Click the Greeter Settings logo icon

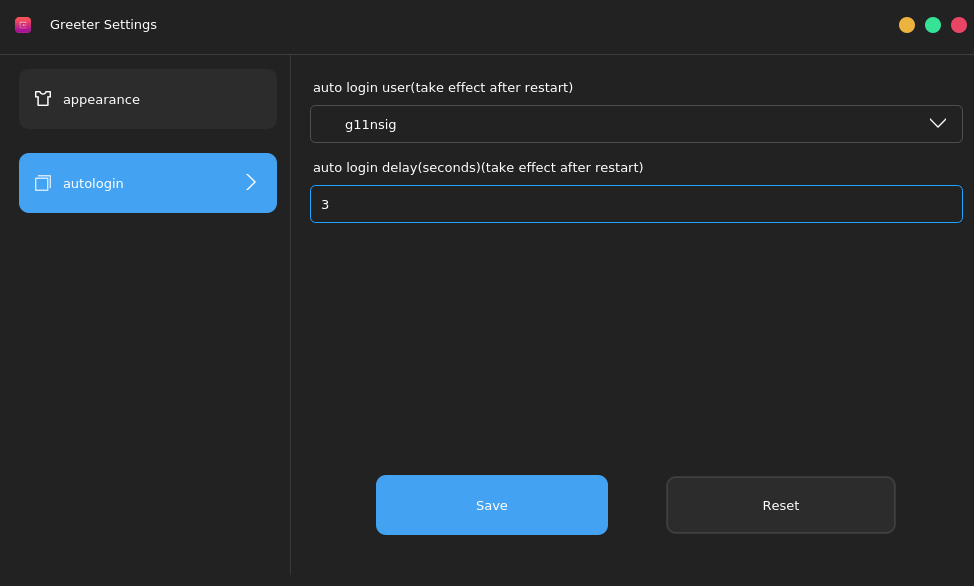click(x=22, y=24)
